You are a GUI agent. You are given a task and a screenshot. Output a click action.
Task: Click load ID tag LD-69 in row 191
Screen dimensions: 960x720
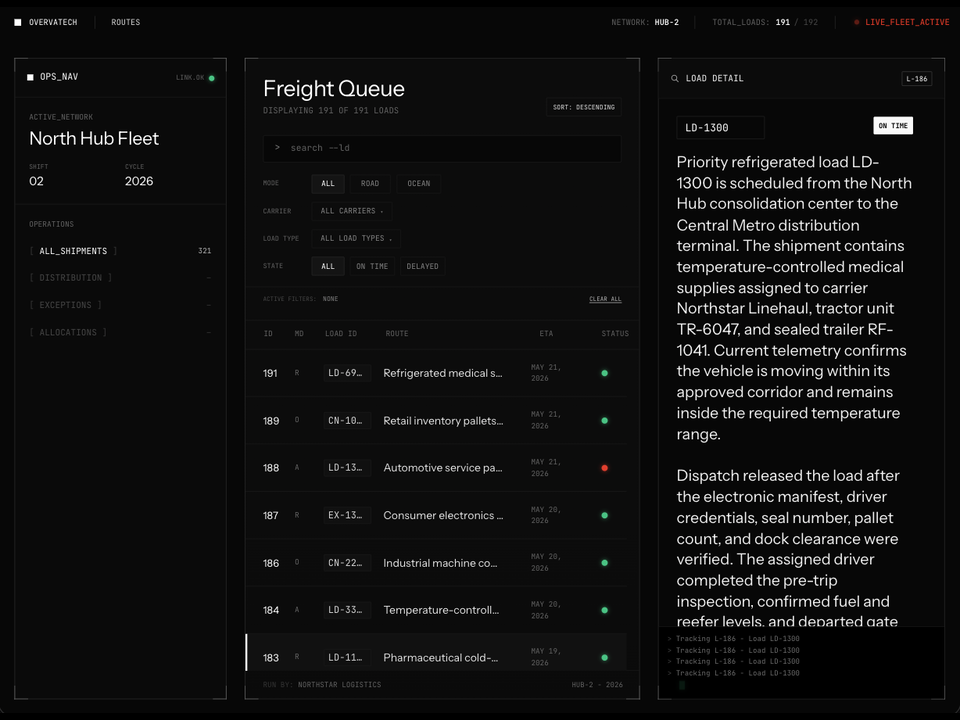347,373
